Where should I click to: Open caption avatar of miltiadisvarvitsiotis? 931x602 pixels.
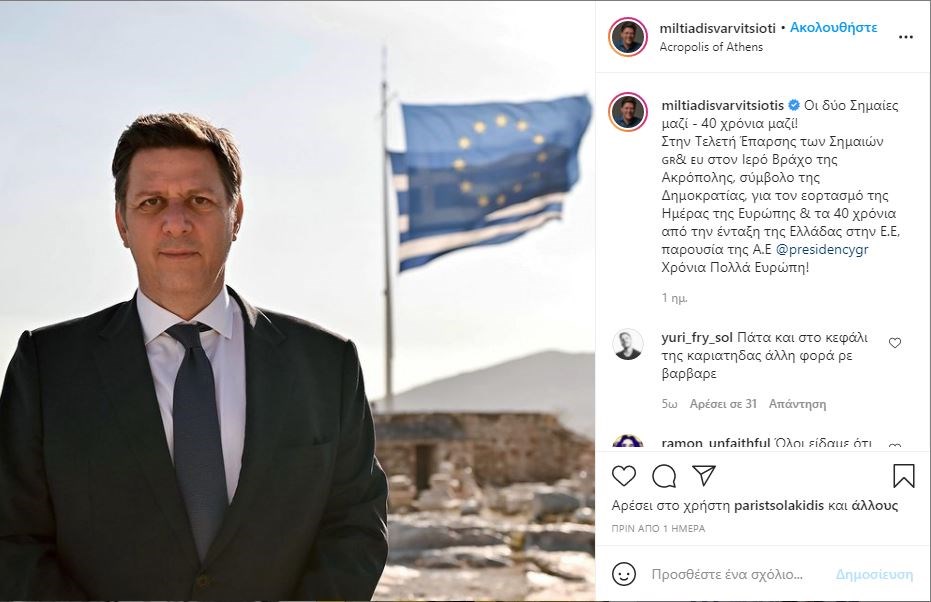pos(628,112)
